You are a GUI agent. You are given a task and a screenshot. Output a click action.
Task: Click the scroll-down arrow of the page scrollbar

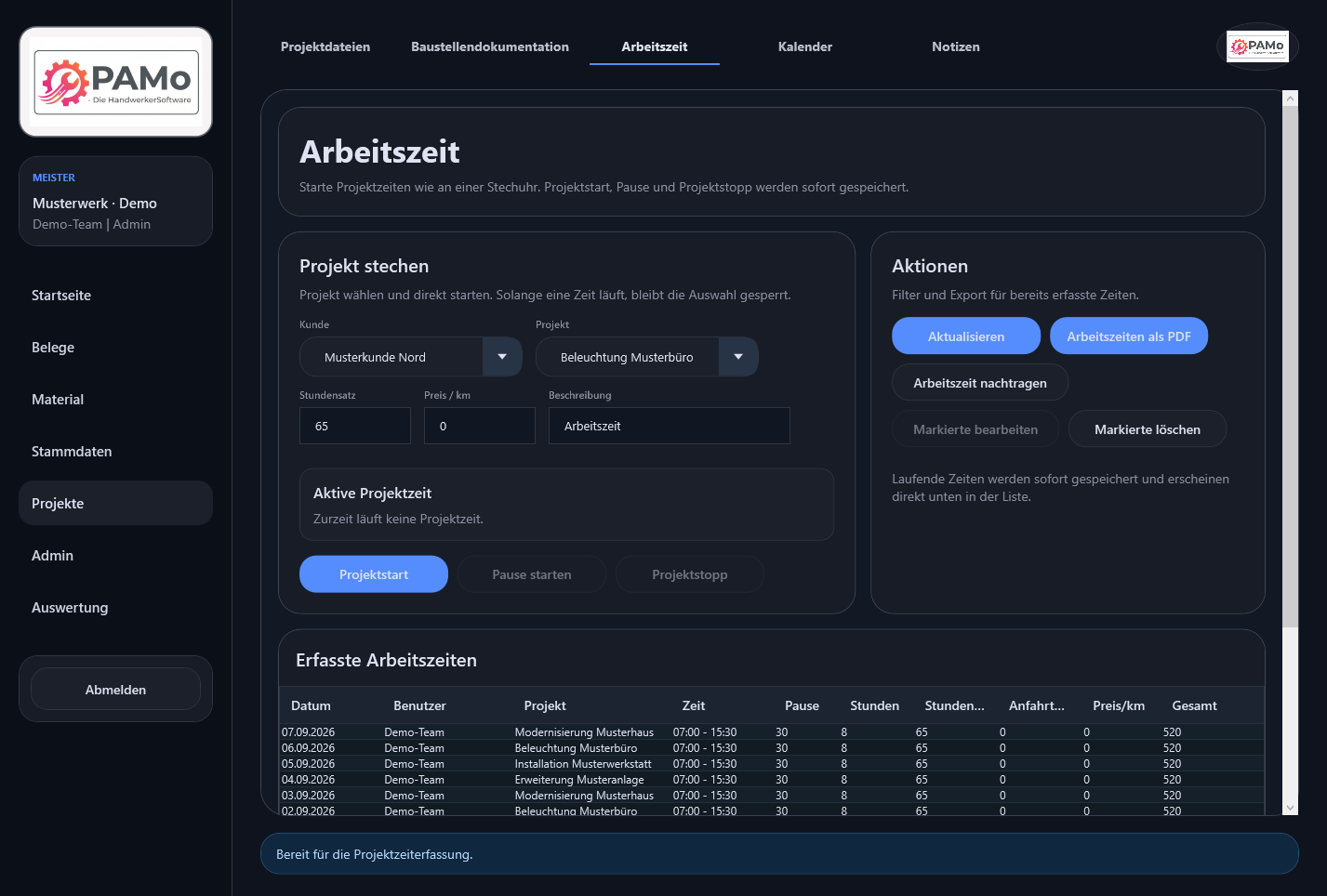(x=1290, y=808)
